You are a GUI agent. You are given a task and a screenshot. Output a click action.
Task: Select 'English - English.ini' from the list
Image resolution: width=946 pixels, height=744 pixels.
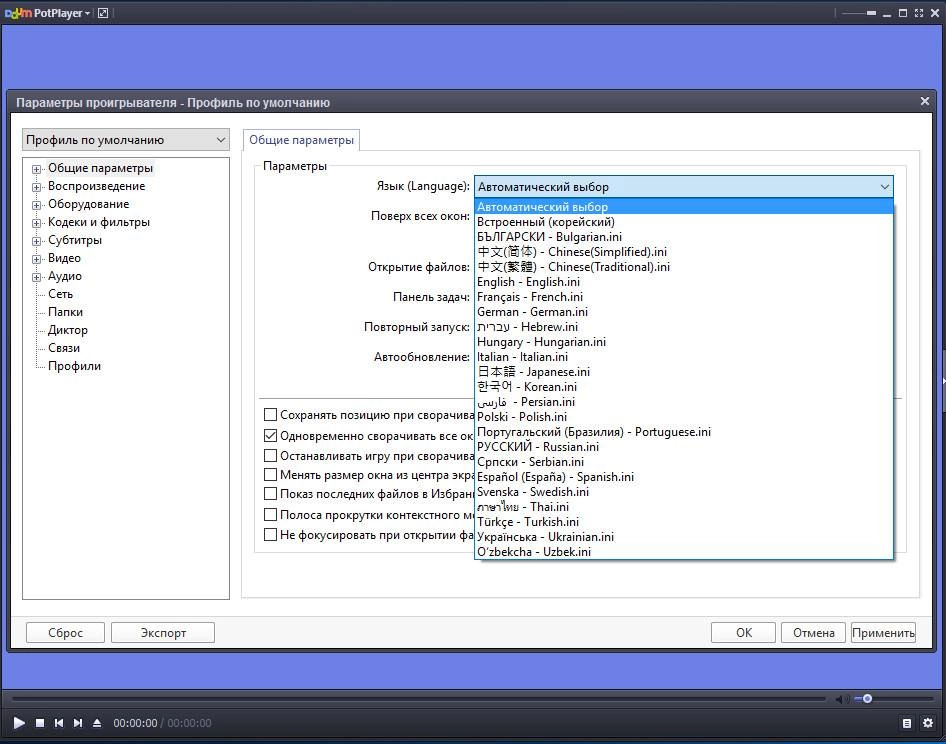point(684,282)
